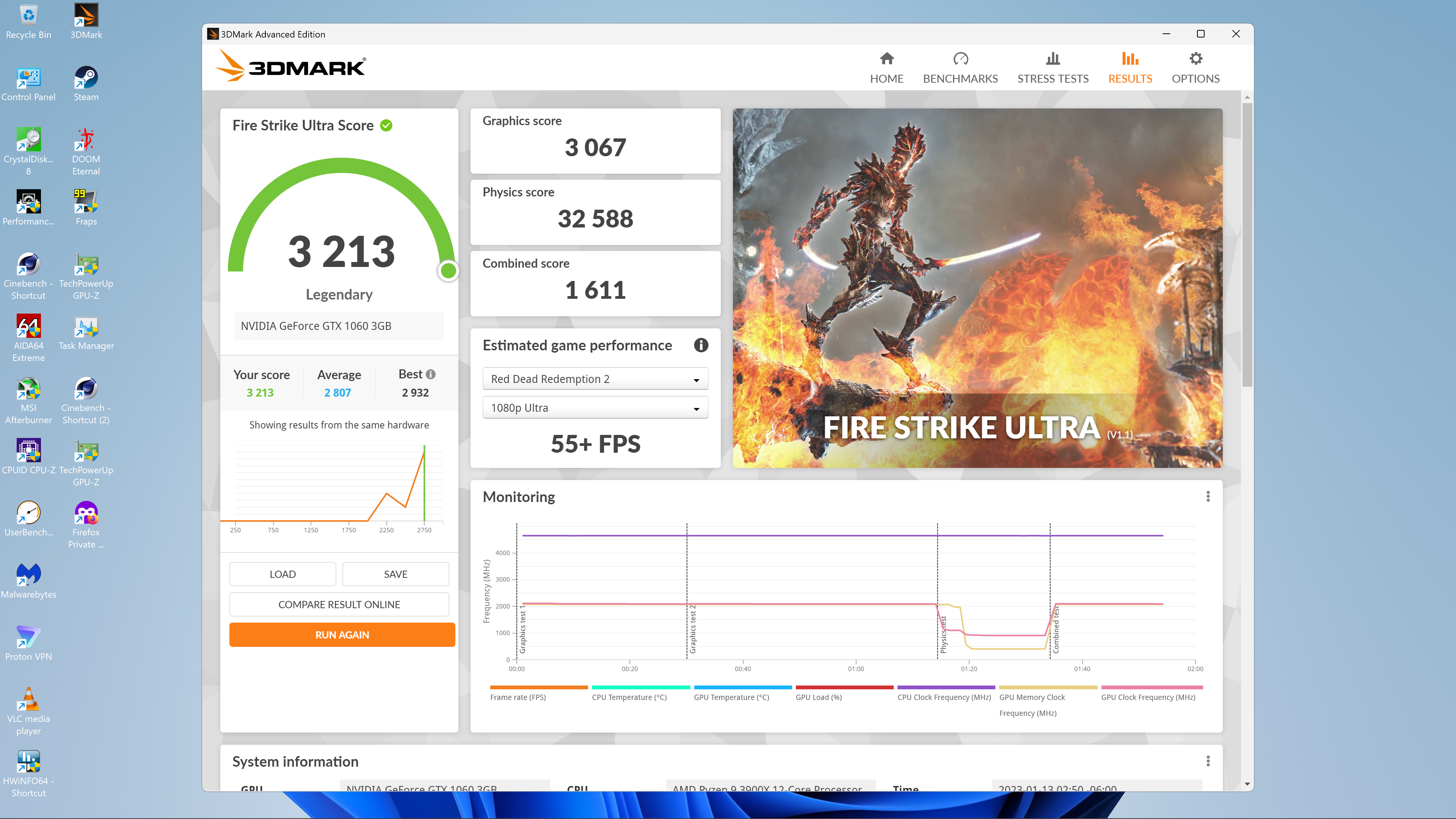Select the AIDA64 Extreme desktop icon

28,338
